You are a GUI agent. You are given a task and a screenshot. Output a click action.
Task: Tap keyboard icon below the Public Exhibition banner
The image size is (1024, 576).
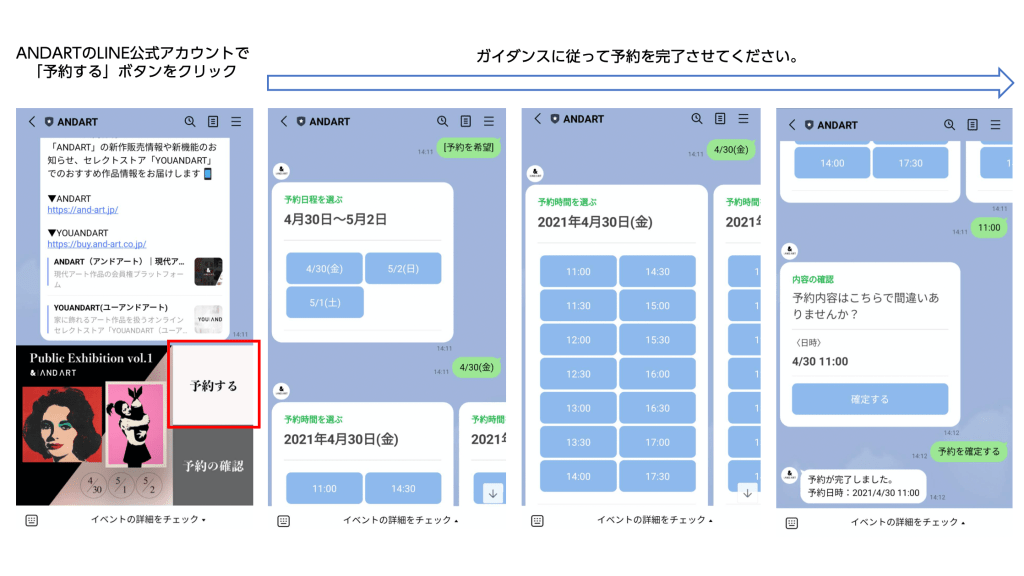31,520
